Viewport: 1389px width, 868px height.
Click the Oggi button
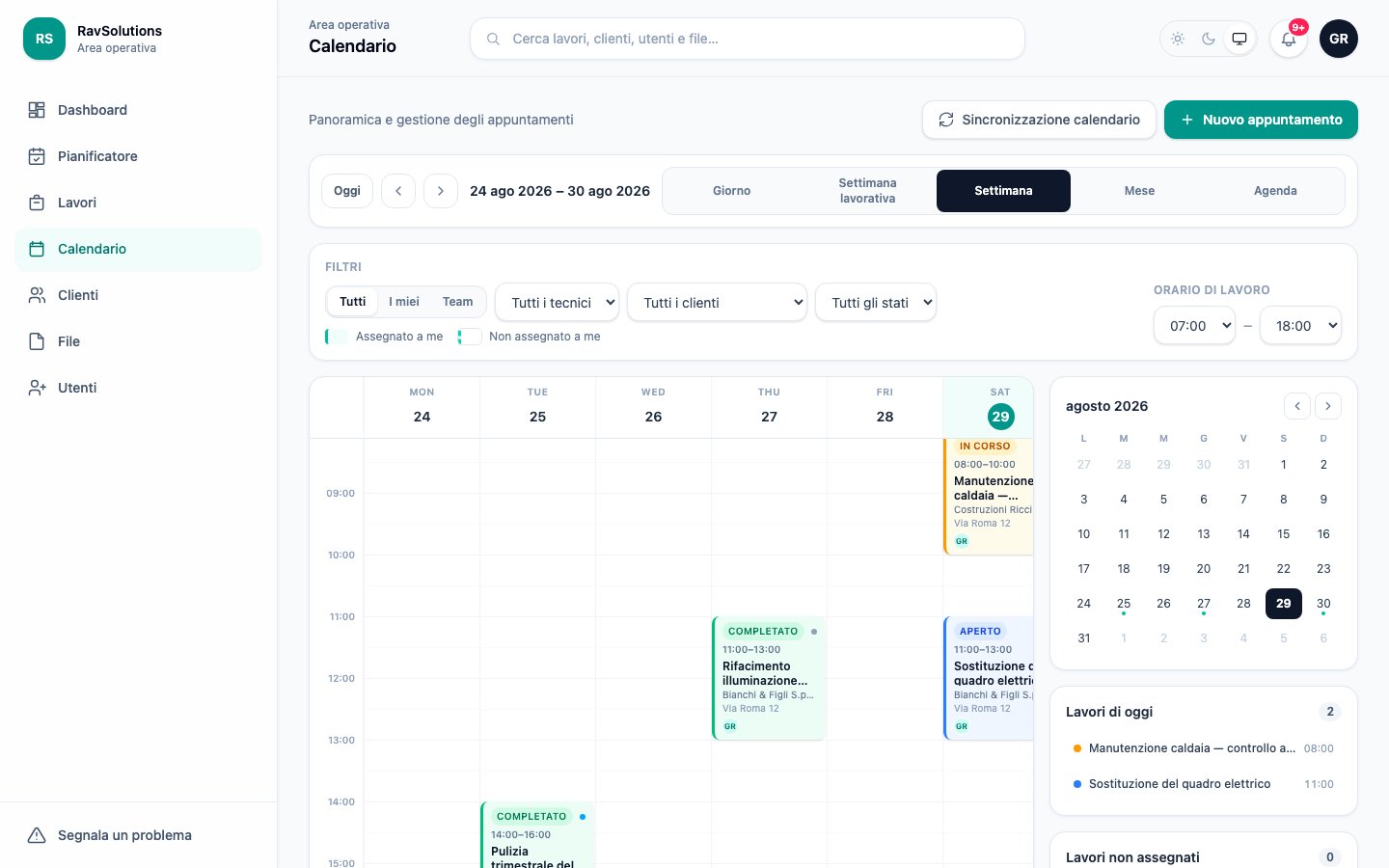coord(347,191)
